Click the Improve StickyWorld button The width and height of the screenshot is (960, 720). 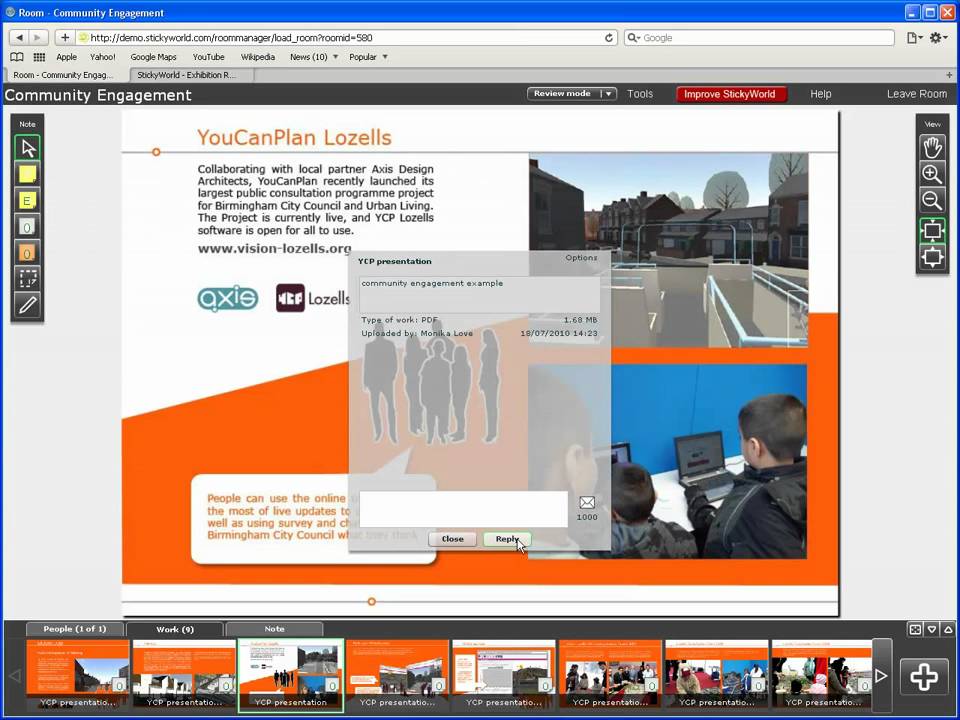tap(731, 94)
